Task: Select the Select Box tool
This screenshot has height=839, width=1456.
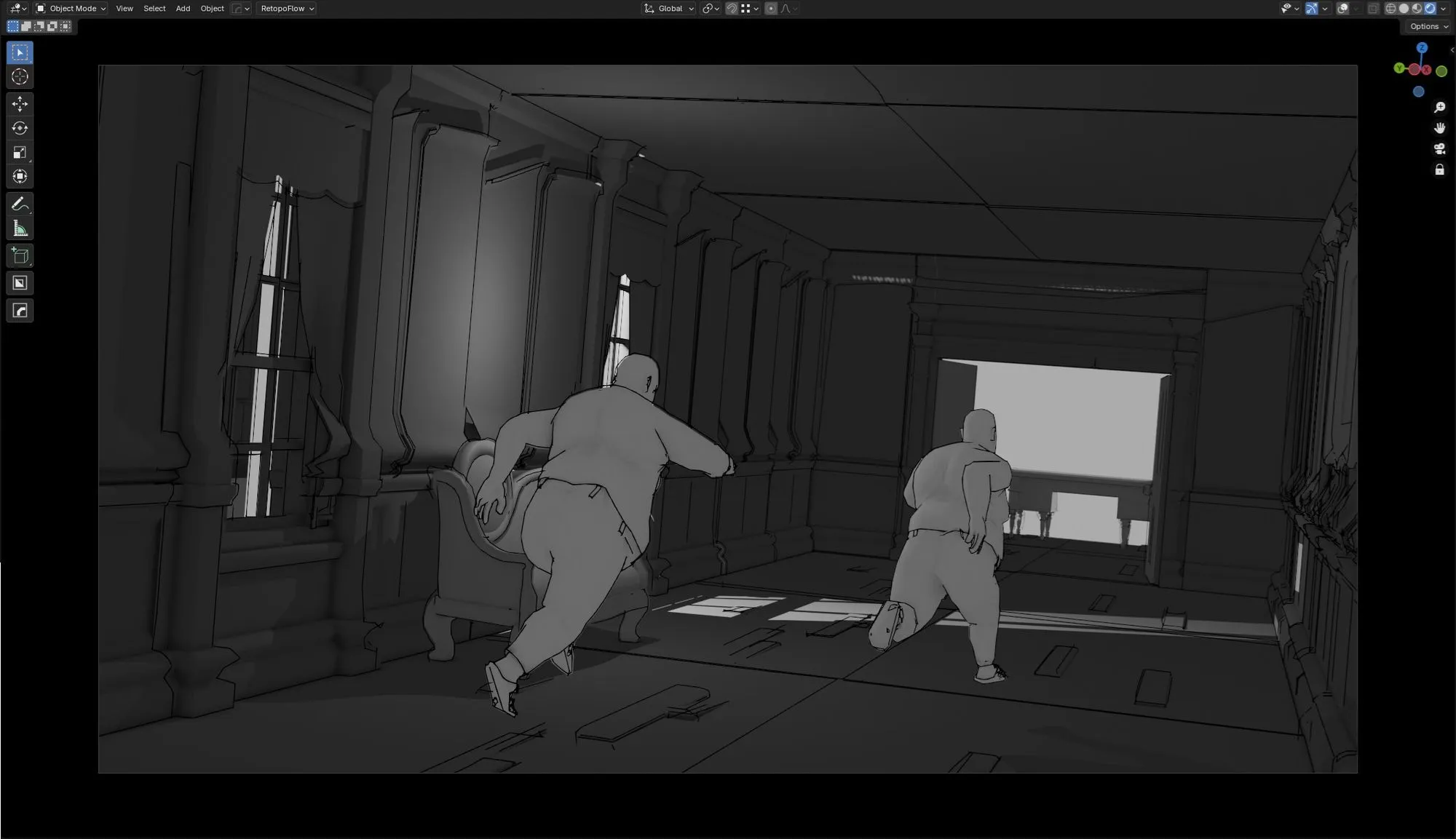Action: pos(20,52)
